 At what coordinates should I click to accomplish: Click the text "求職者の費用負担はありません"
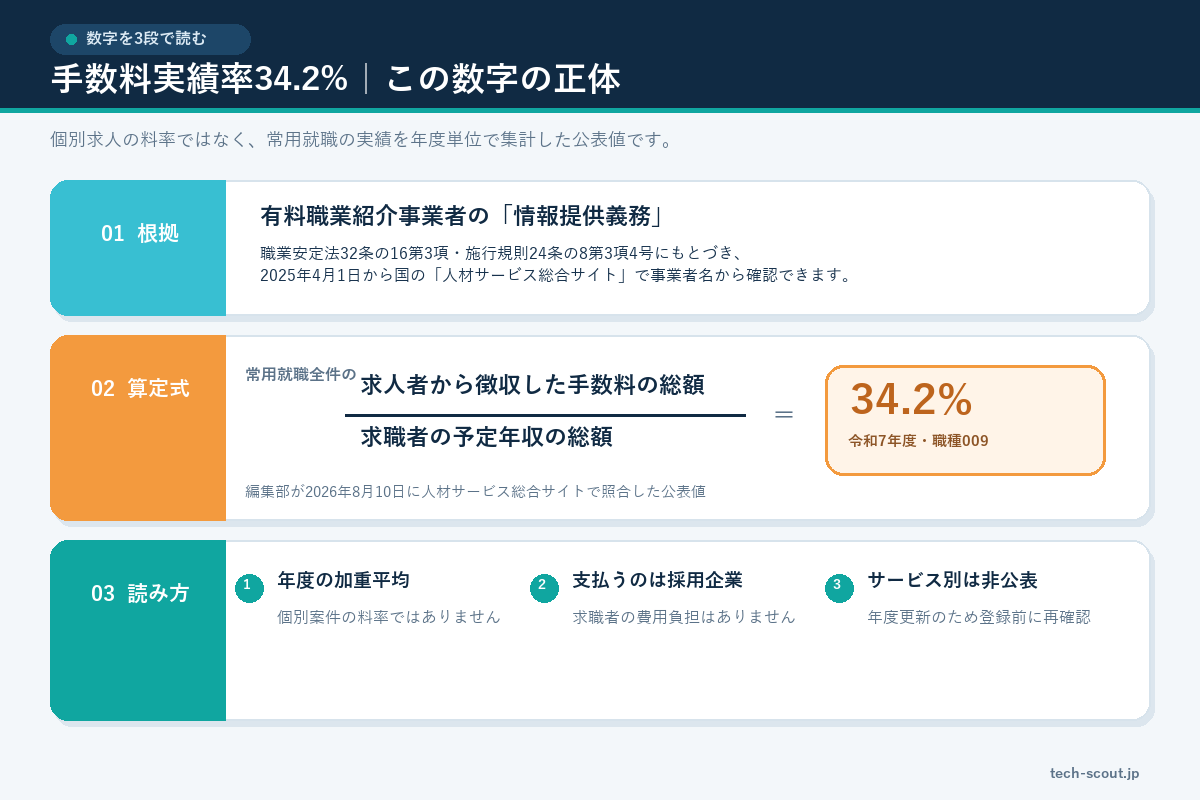tap(684, 617)
